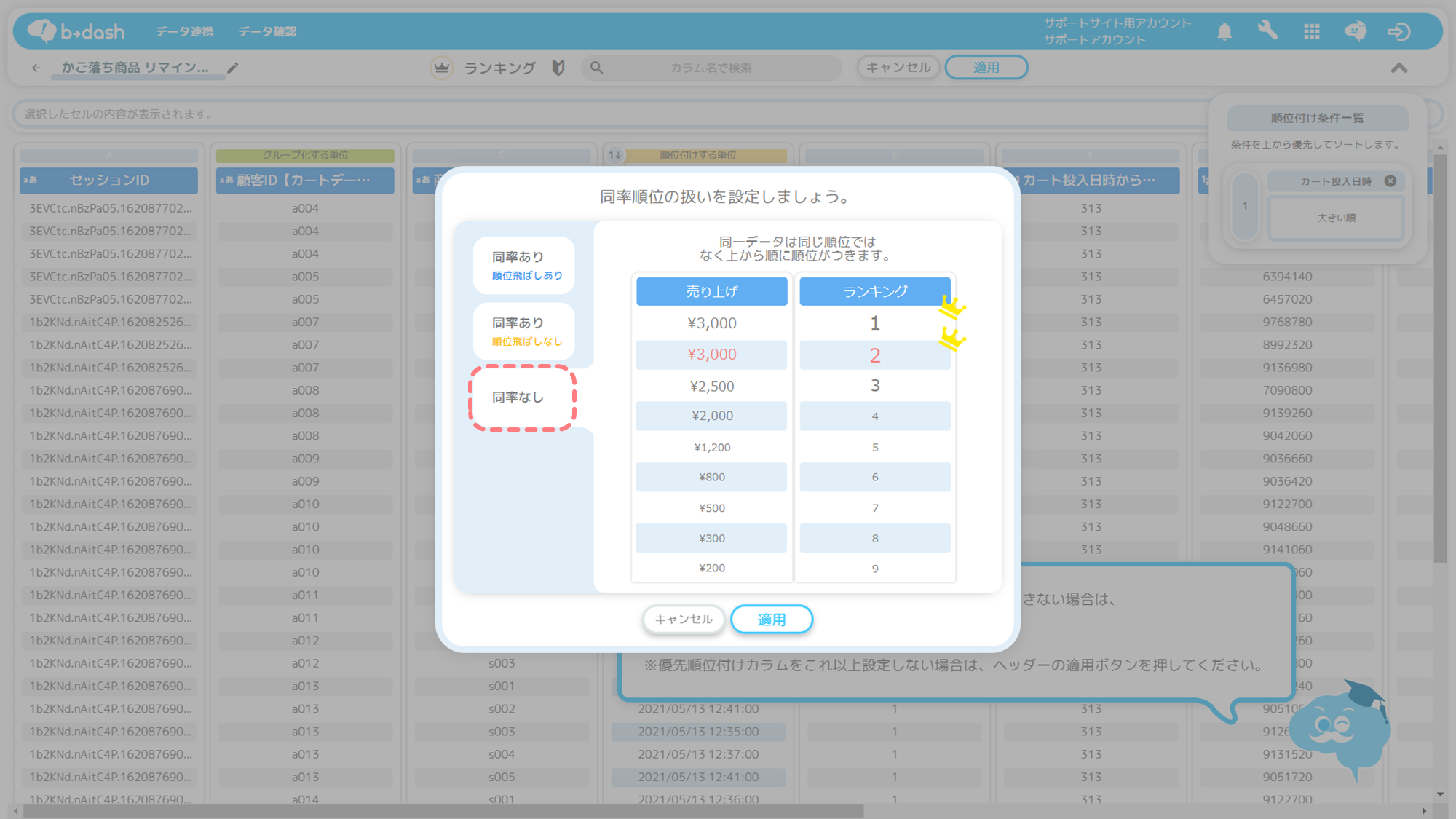Edit the title with the pencil icon
Image resolution: width=1456 pixels, height=819 pixels.
pyautogui.click(x=233, y=68)
